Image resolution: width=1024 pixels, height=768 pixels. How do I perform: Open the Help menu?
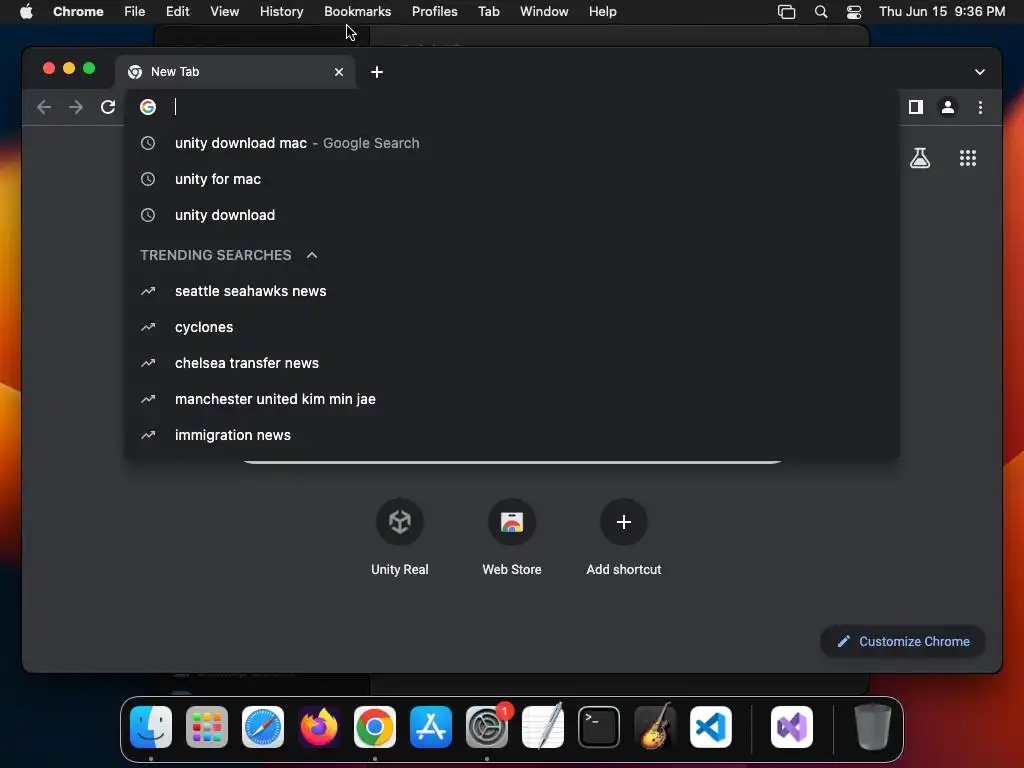(x=602, y=12)
